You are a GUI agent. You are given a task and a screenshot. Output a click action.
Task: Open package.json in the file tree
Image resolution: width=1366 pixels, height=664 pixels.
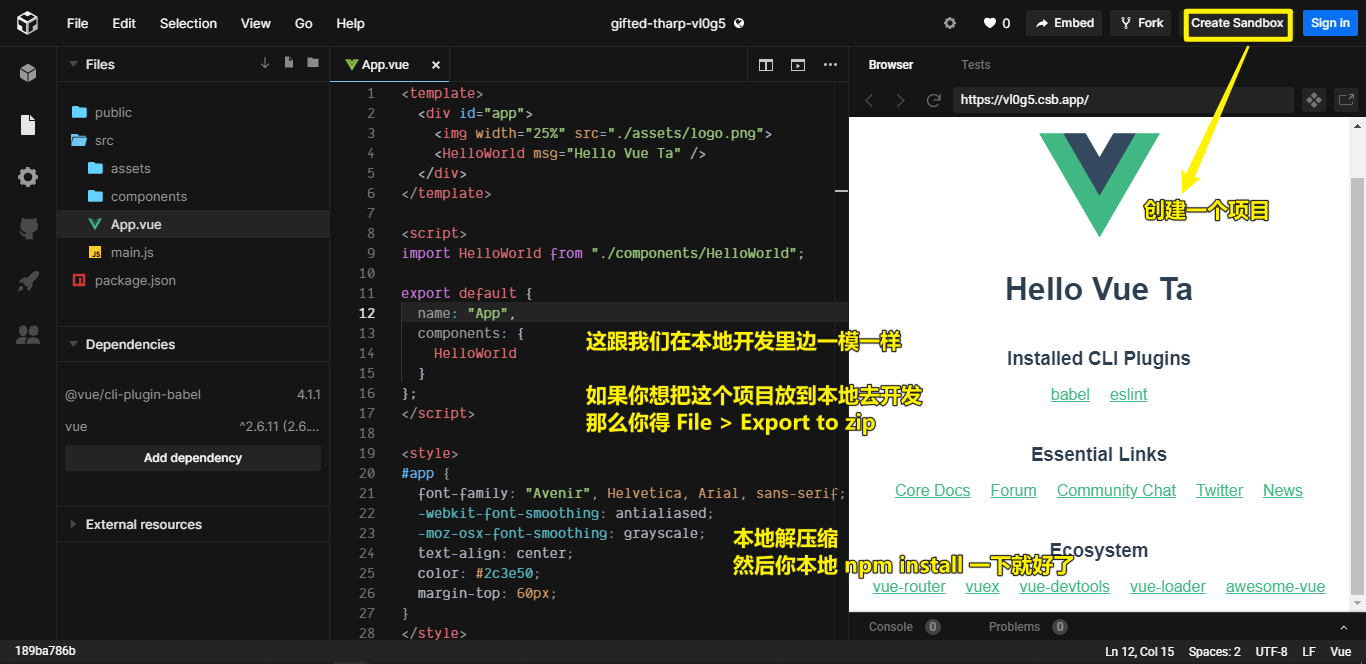[193, 280]
